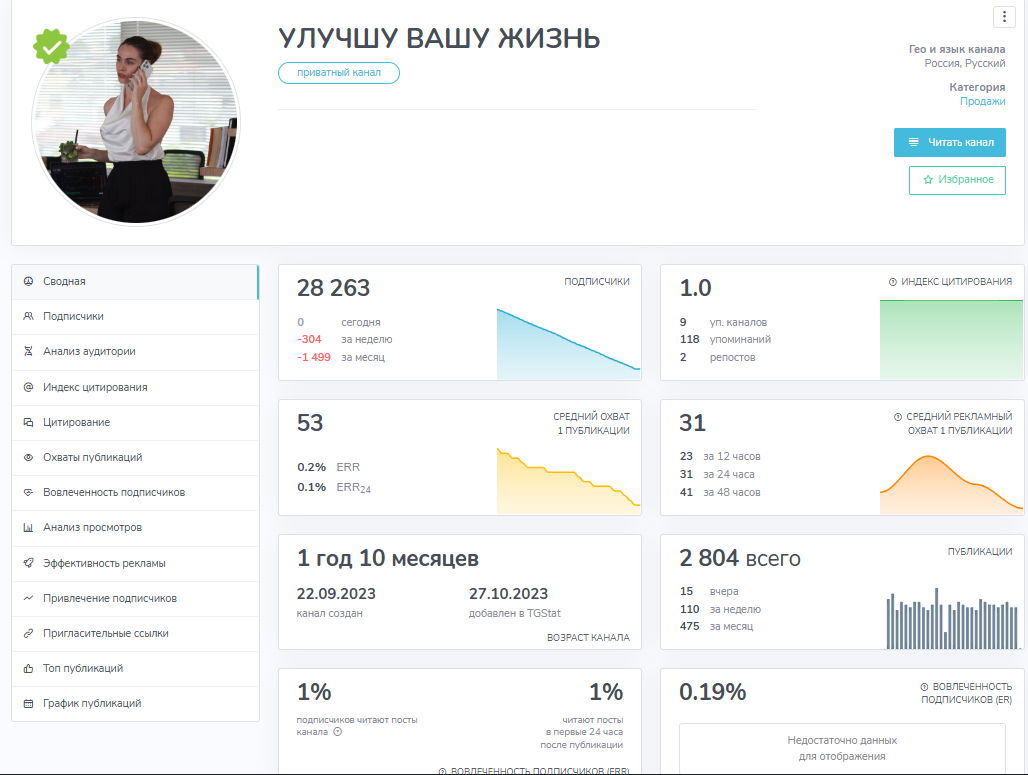Add channel to Избранное
Screen dimensions: 1028x775
click(957, 180)
